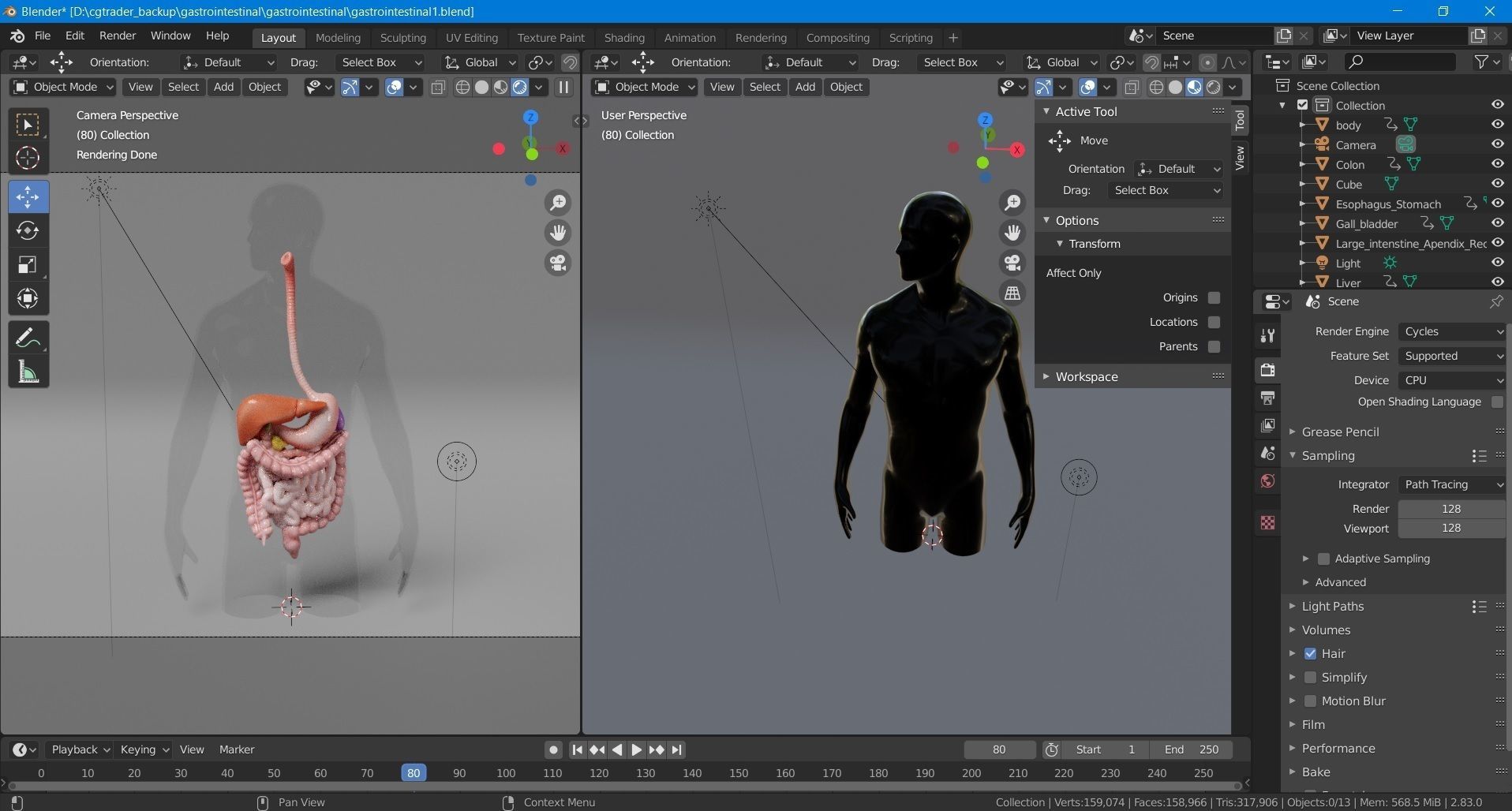The width and height of the screenshot is (1512, 811).
Task: Switch perspective/orthographic grid icon in right viewport
Action: pos(1012,293)
